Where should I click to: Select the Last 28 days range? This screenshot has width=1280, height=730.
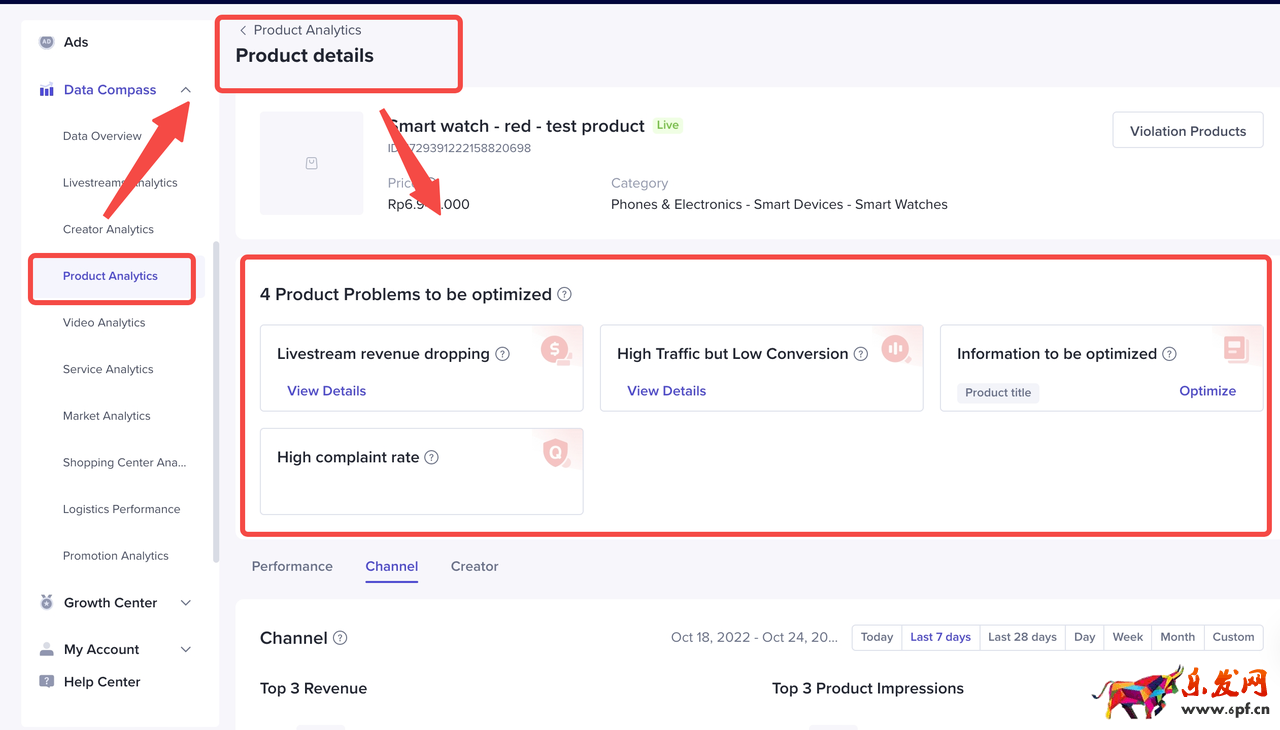[1022, 637]
